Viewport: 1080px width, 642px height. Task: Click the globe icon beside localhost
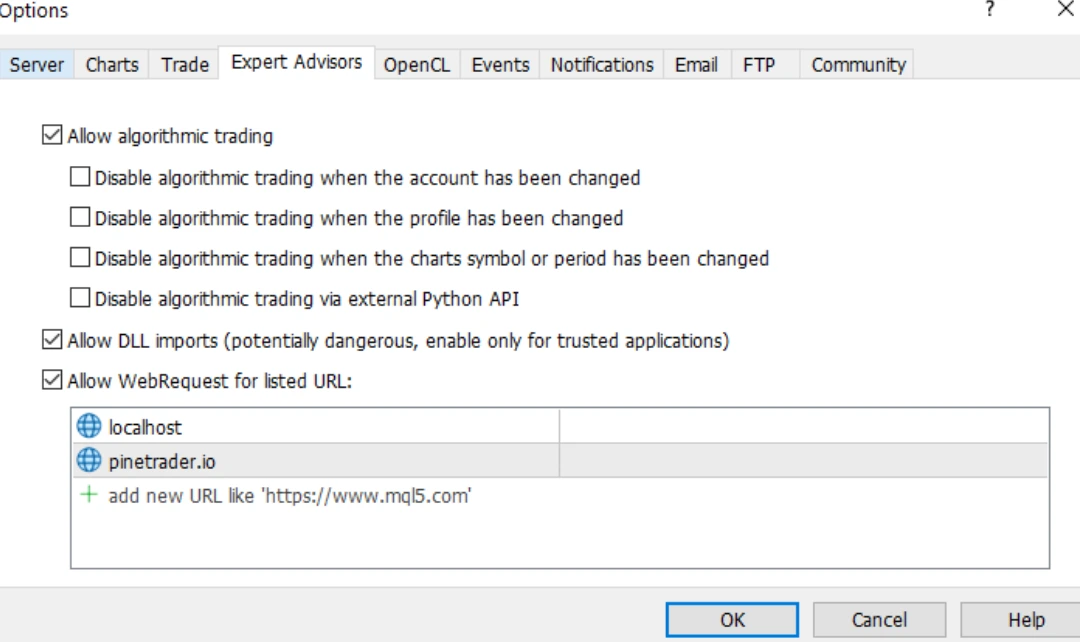[89, 427]
